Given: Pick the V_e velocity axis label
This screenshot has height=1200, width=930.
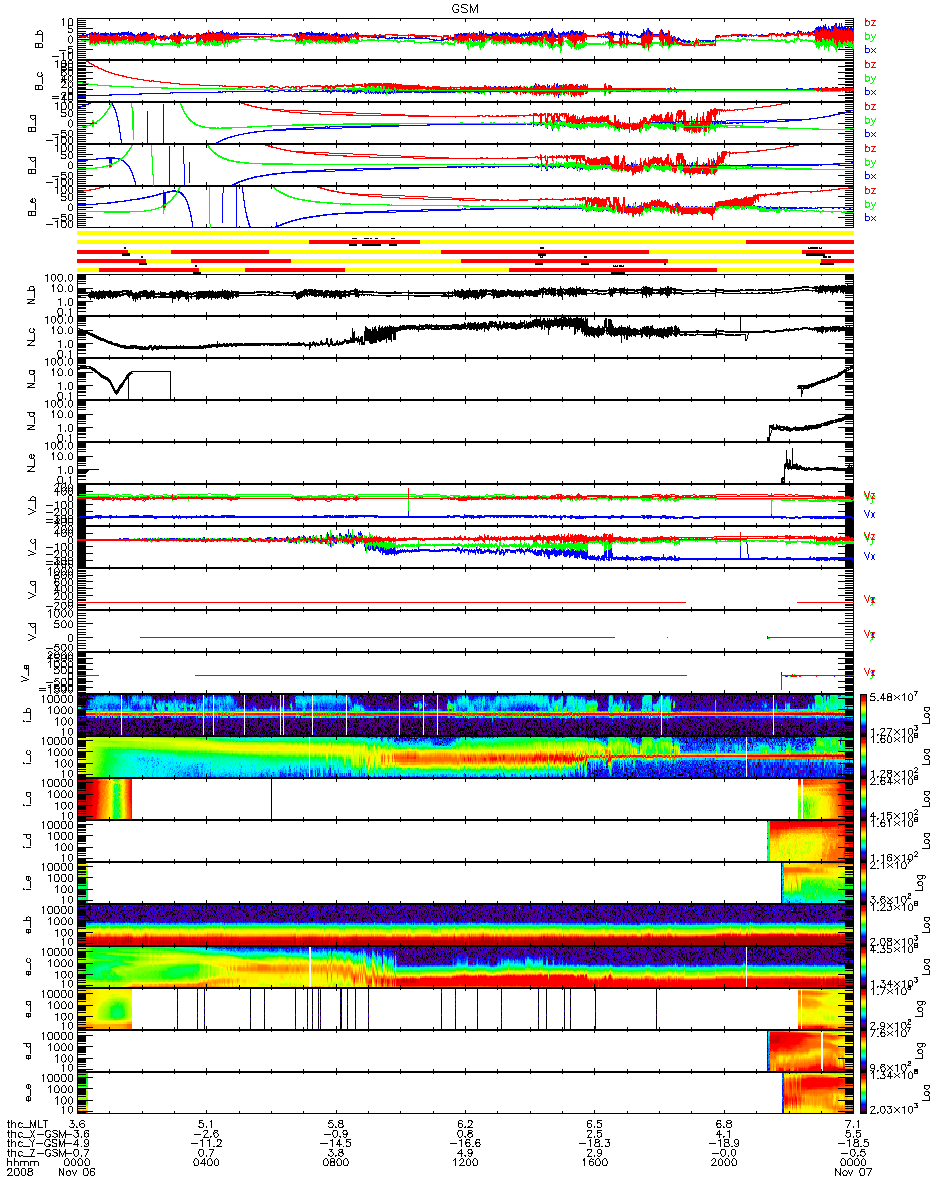Looking at the screenshot, I should pyautogui.click(x=25, y=673).
